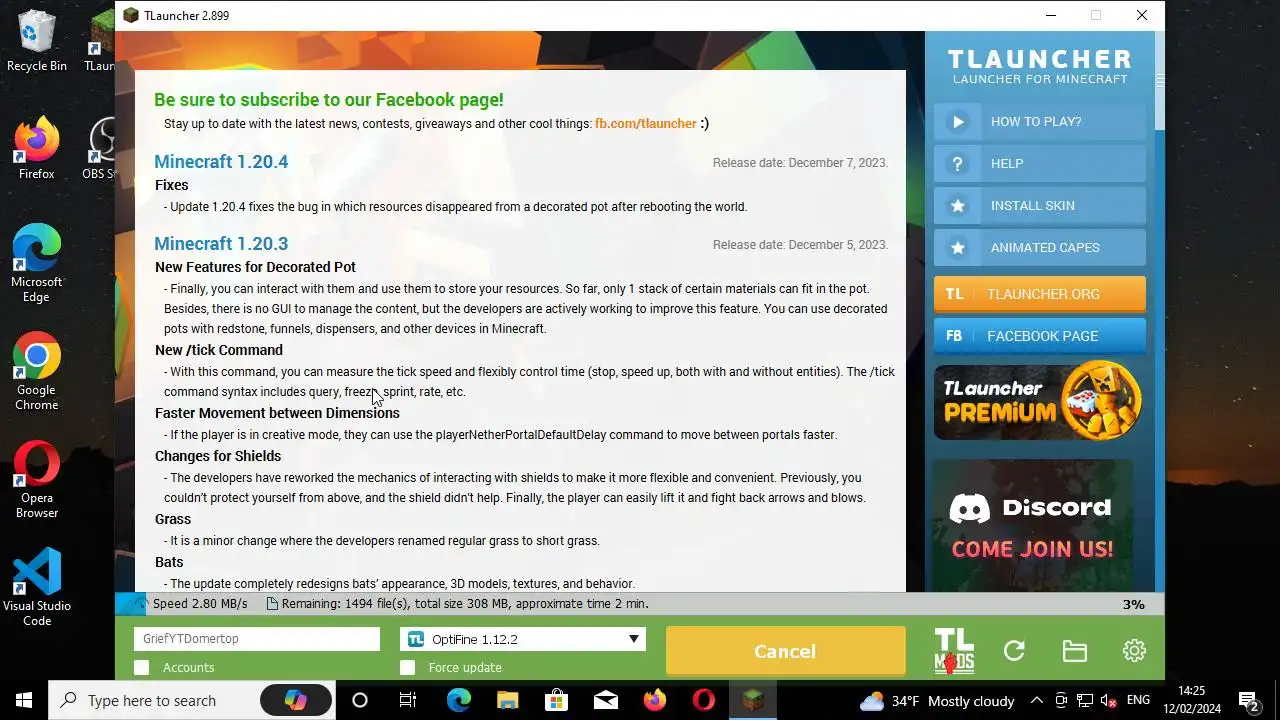The width and height of the screenshot is (1280, 720).
Task: Open clock and date 14:25 panel
Action: point(1192,700)
